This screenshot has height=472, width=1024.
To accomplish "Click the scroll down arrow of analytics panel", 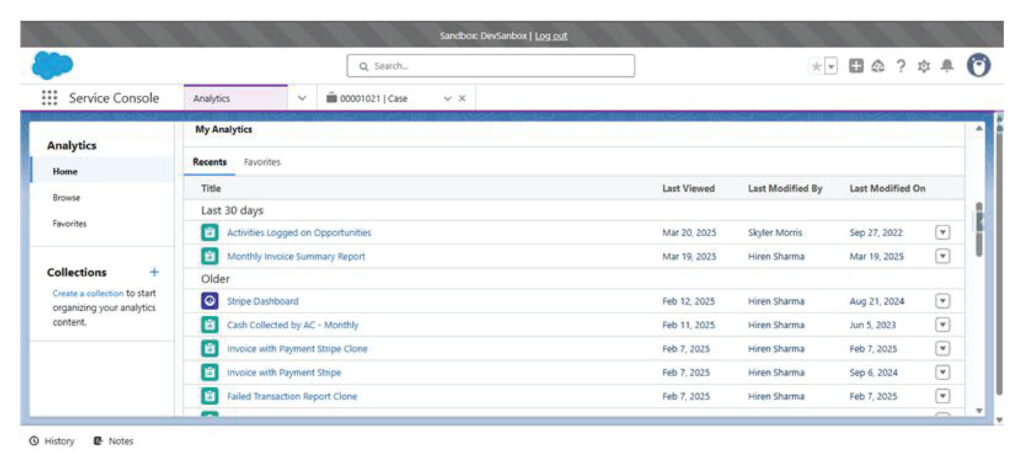I will (x=978, y=411).
